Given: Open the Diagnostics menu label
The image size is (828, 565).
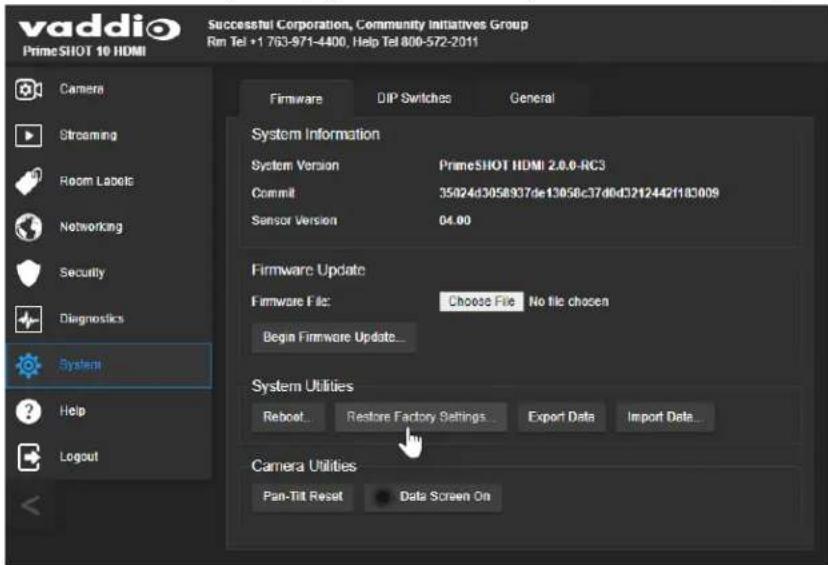Looking at the screenshot, I should (91, 318).
